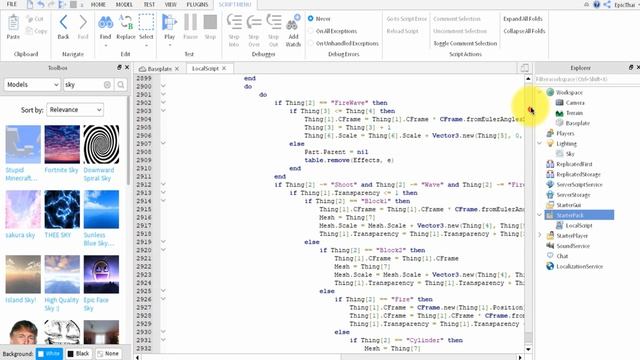Switch to the TEST ribbon tab
The image size is (640, 360).
pos(149,4)
